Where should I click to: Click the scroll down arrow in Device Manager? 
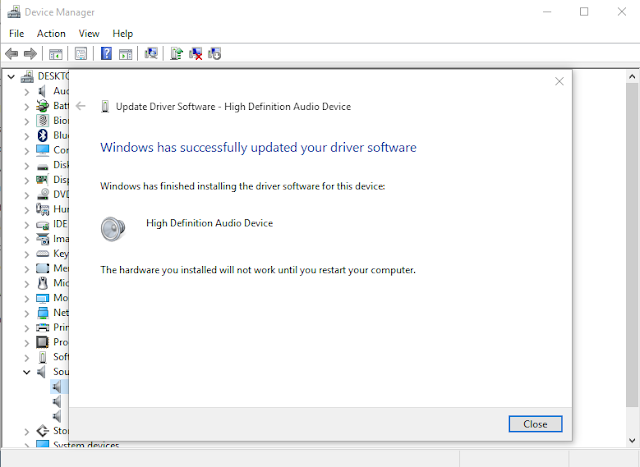coord(632,440)
